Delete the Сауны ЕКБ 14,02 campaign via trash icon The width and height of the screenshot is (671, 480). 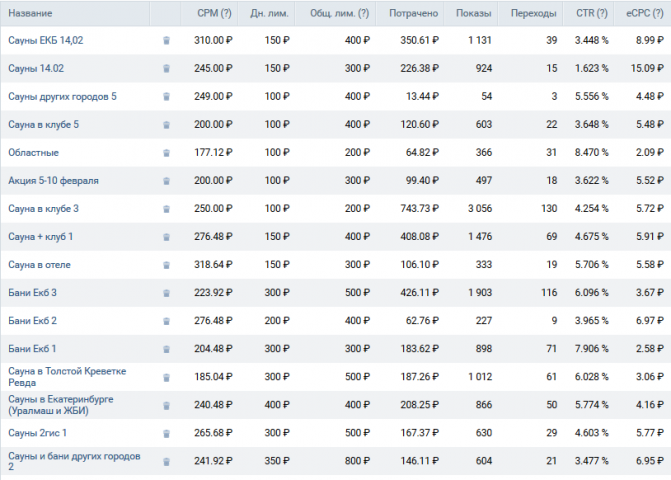[166, 41]
